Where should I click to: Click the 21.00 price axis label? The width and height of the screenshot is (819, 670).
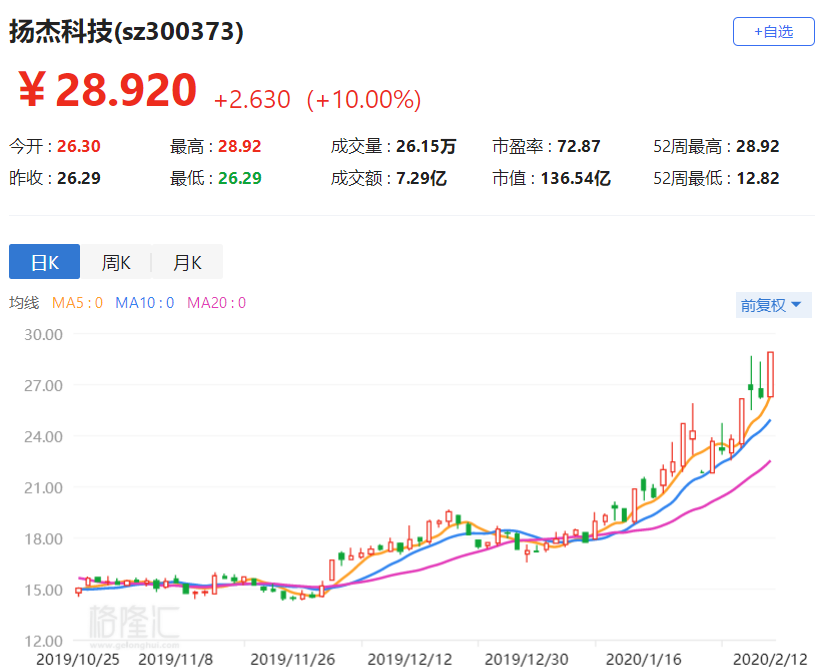tap(43, 488)
